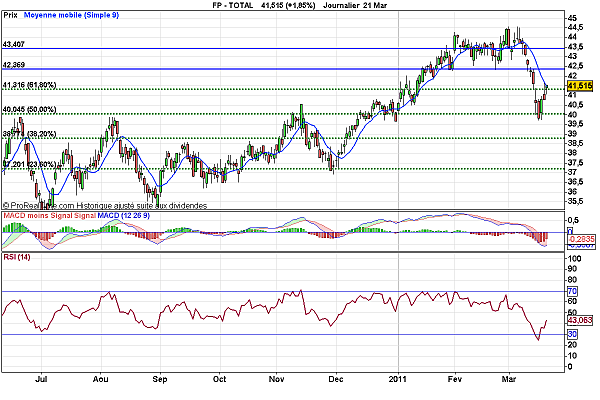
Task: Select the 43,407 horizontal resistance line label
Action: tap(16, 44)
